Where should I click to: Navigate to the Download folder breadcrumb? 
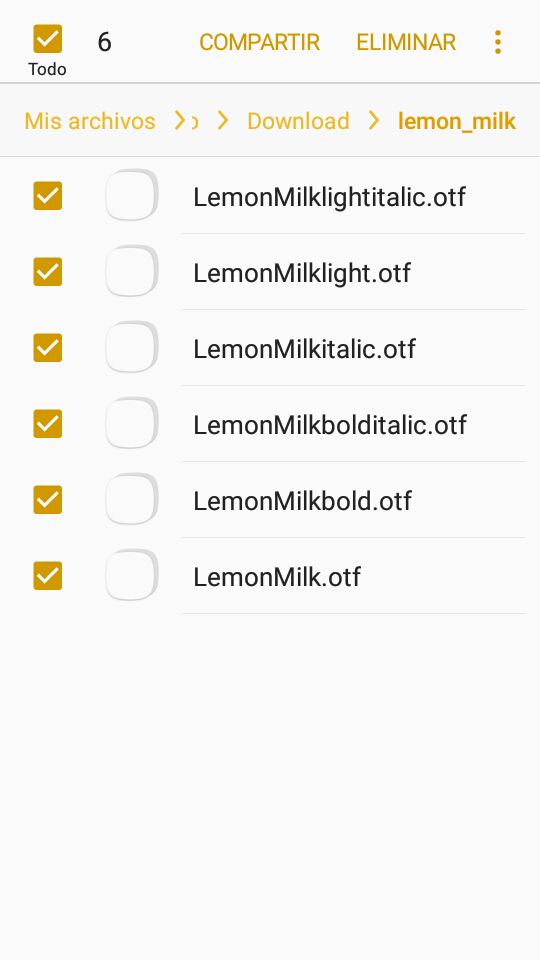[298, 121]
